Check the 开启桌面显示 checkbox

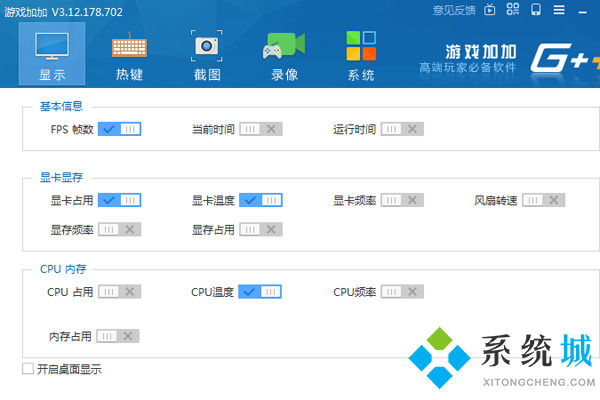pos(28,369)
